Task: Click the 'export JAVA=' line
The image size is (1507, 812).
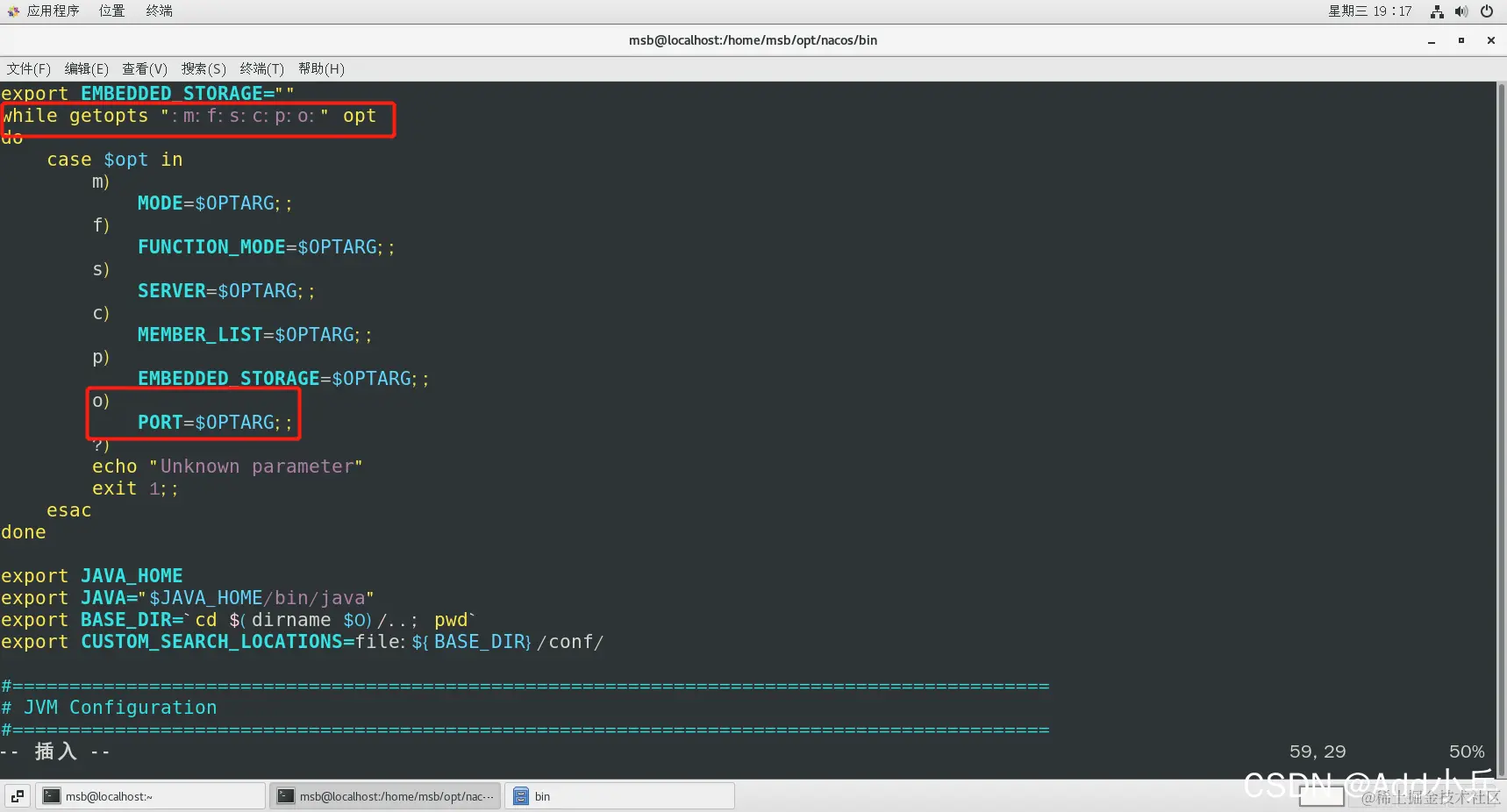Action: pos(188,598)
